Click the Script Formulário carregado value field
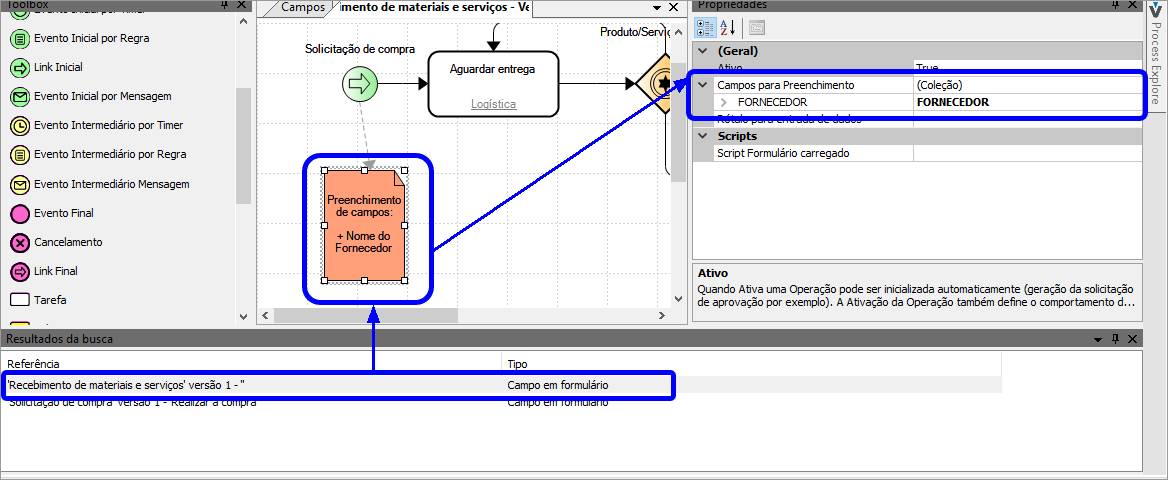This screenshot has height=480, width=1168. point(1027,153)
